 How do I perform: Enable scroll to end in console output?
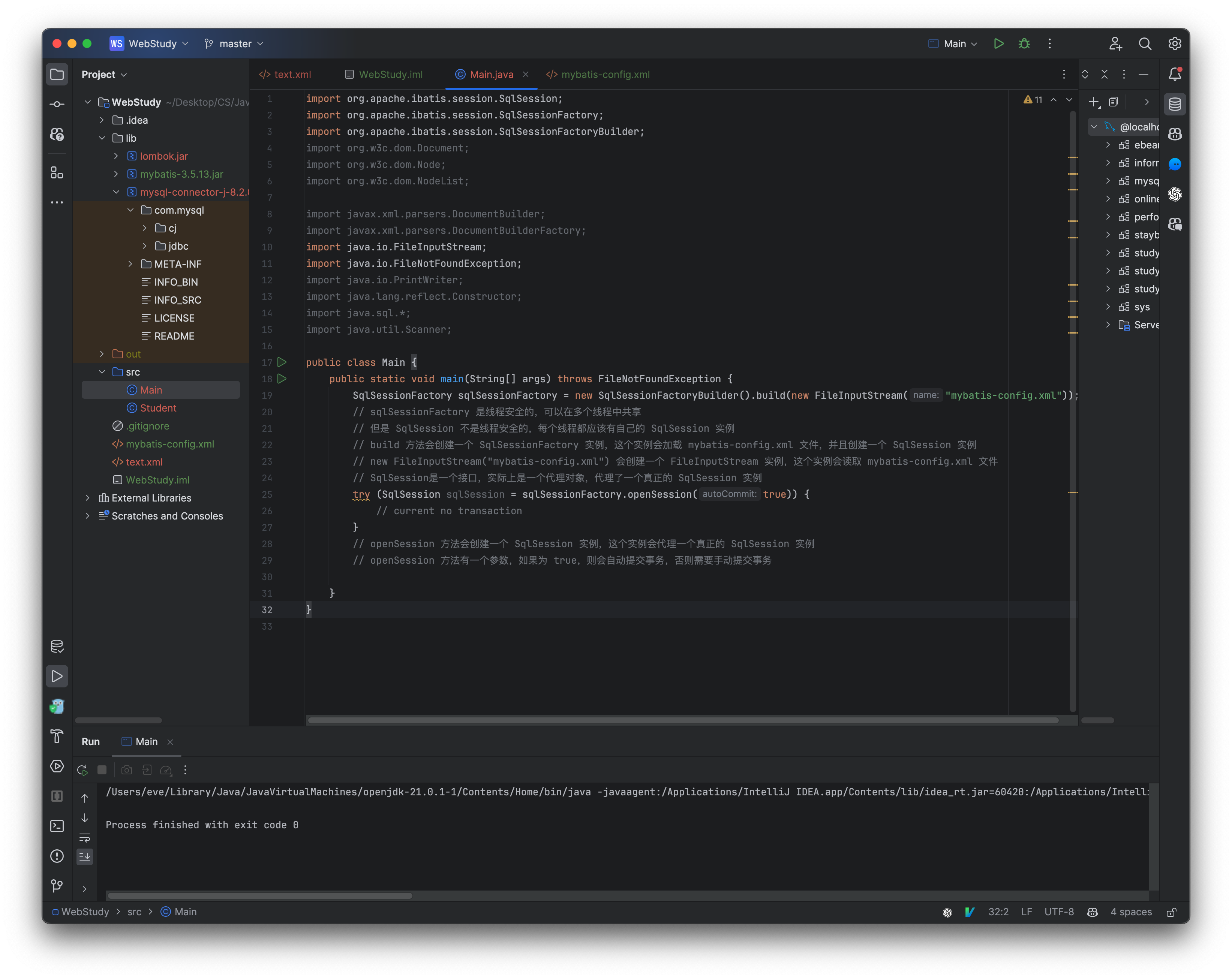pyautogui.click(x=85, y=856)
